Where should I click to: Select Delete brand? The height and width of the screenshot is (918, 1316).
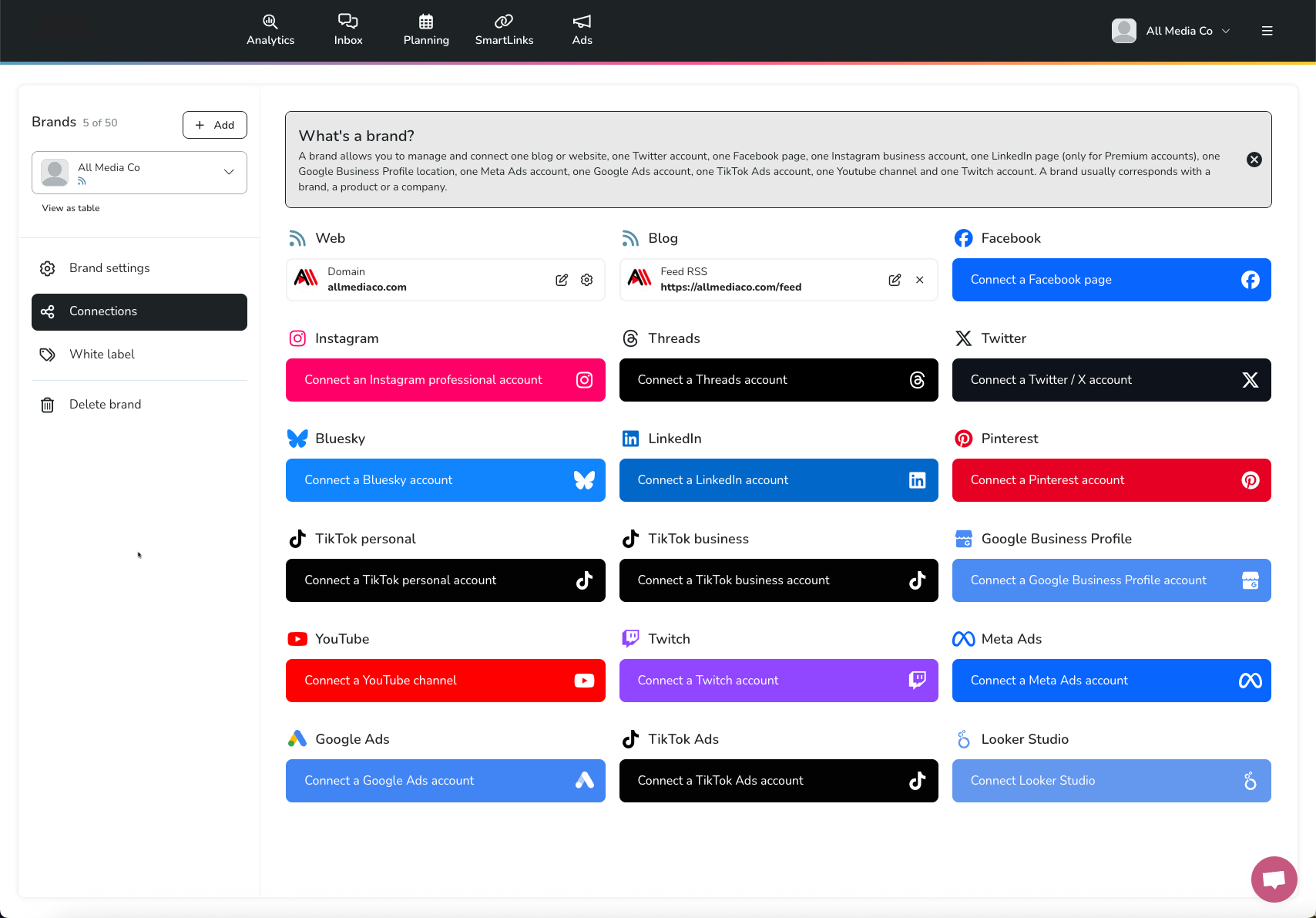tap(139, 405)
